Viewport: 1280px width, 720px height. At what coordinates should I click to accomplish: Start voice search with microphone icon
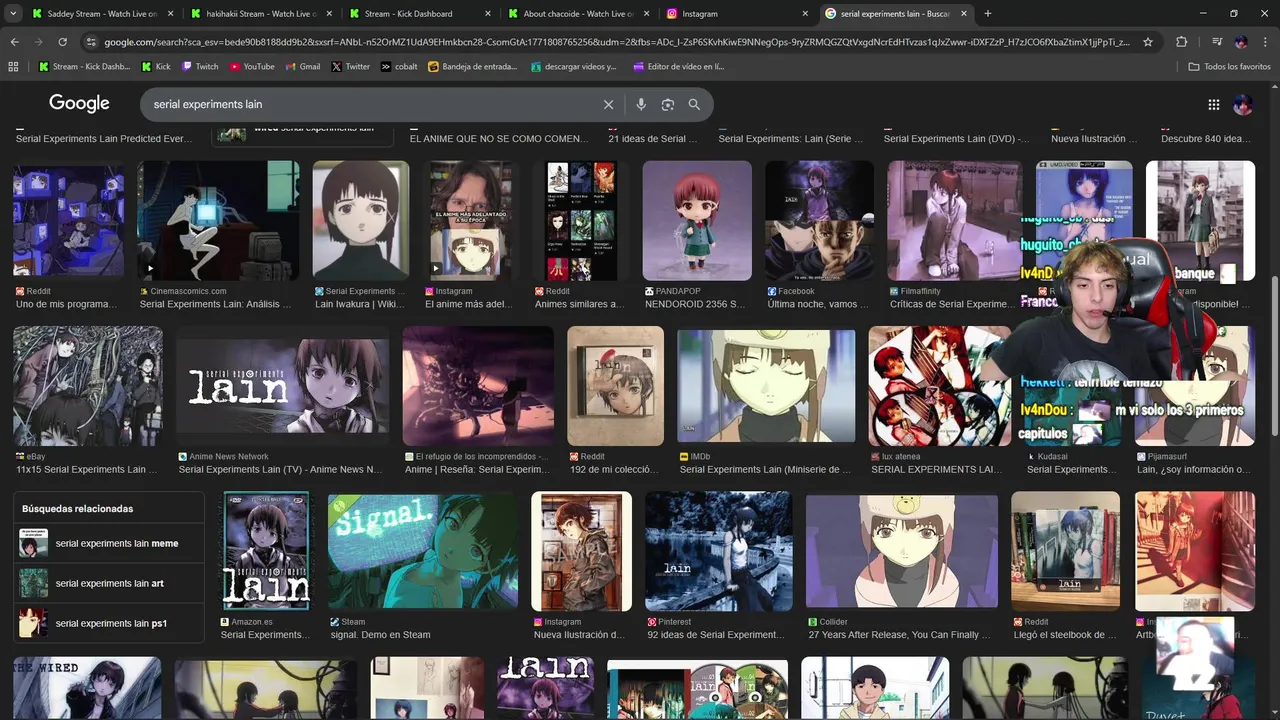(641, 104)
